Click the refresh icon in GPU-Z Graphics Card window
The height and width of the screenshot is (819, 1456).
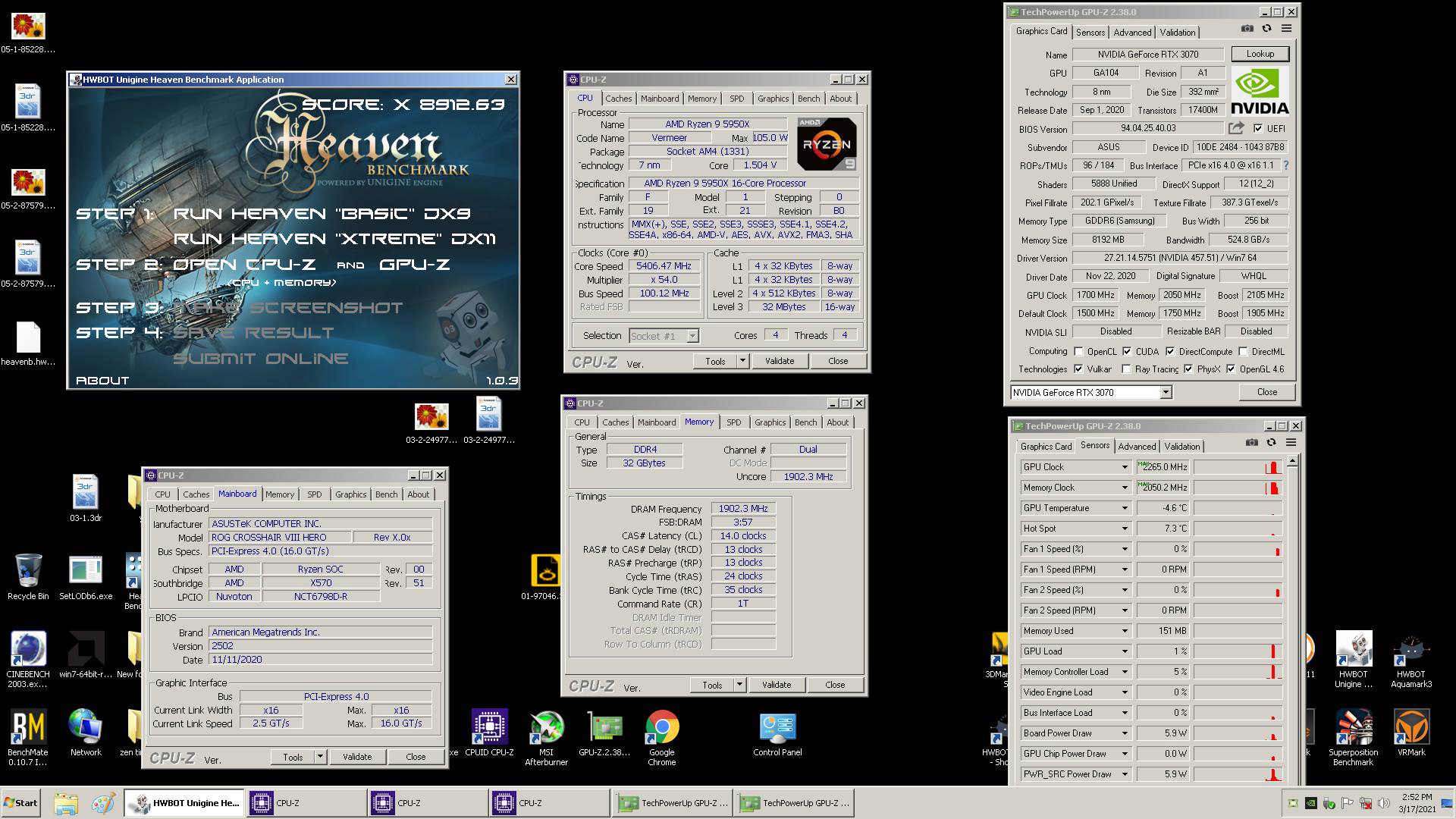point(1266,29)
